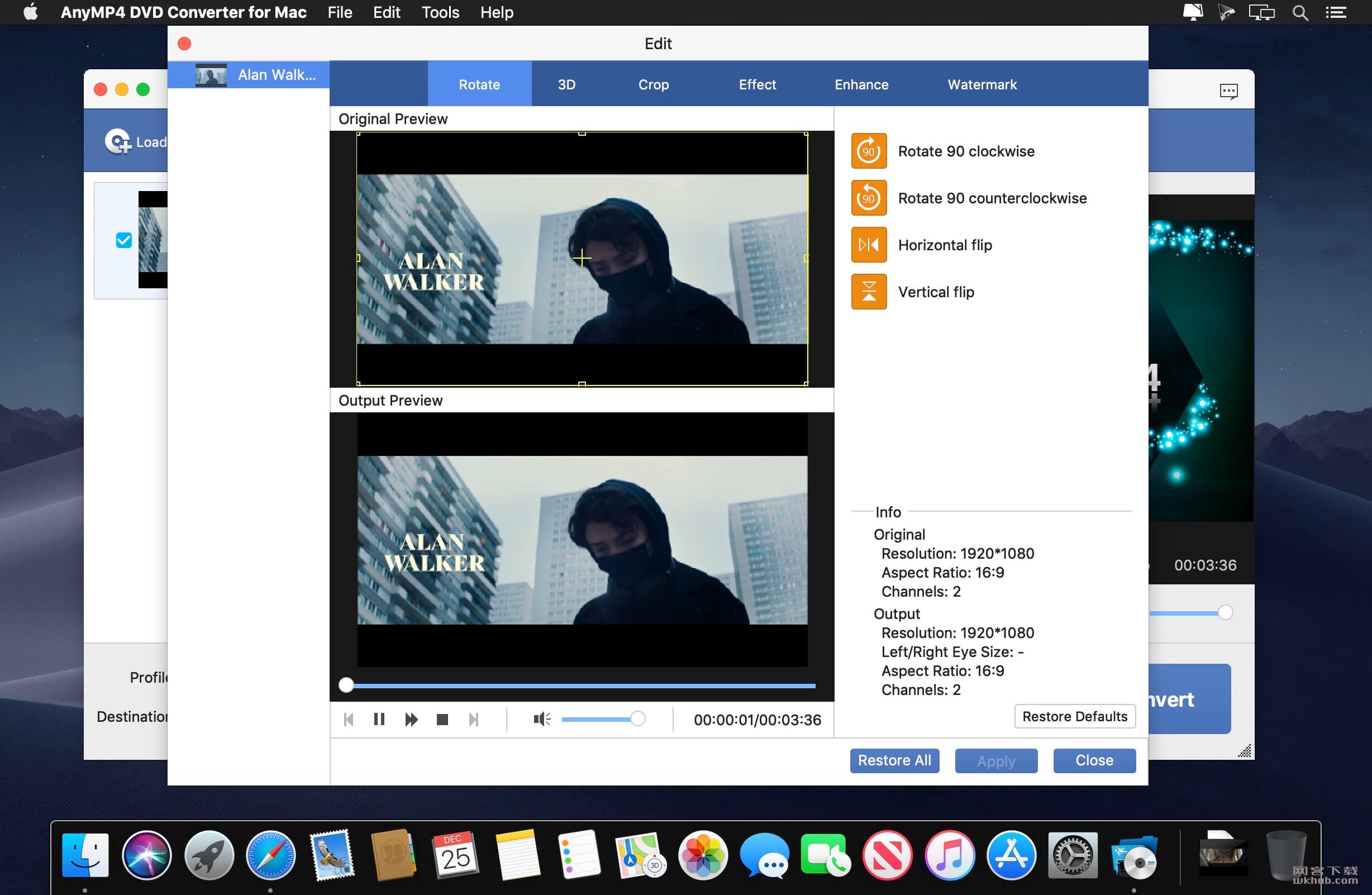Image resolution: width=1372 pixels, height=895 pixels.
Task: Select the Alan Walk... video list item
Action: point(249,74)
